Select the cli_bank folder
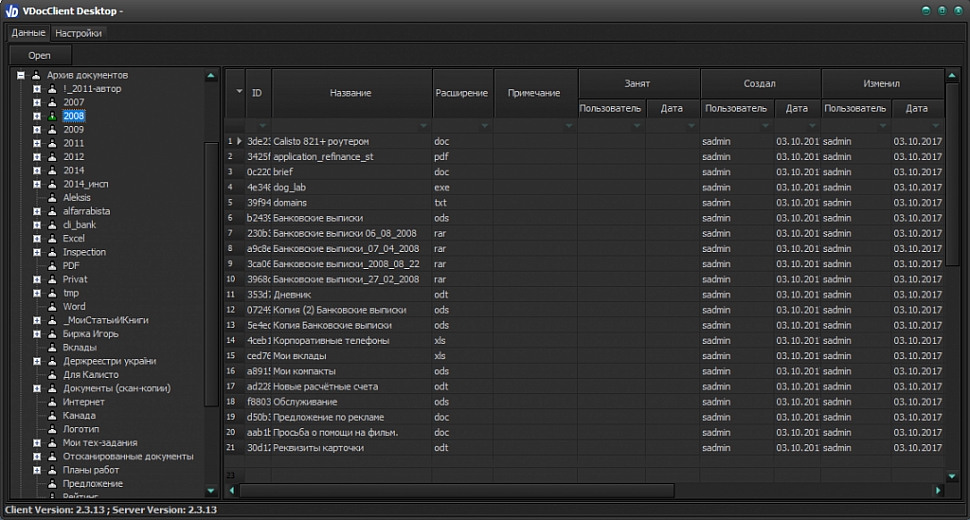 click(x=79, y=225)
